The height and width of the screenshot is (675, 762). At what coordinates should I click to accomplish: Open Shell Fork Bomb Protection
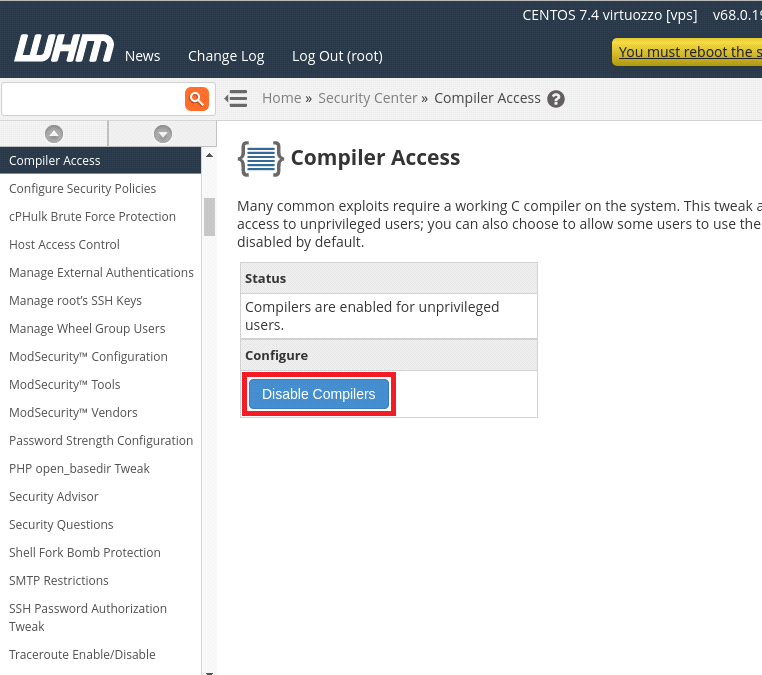click(x=85, y=553)
